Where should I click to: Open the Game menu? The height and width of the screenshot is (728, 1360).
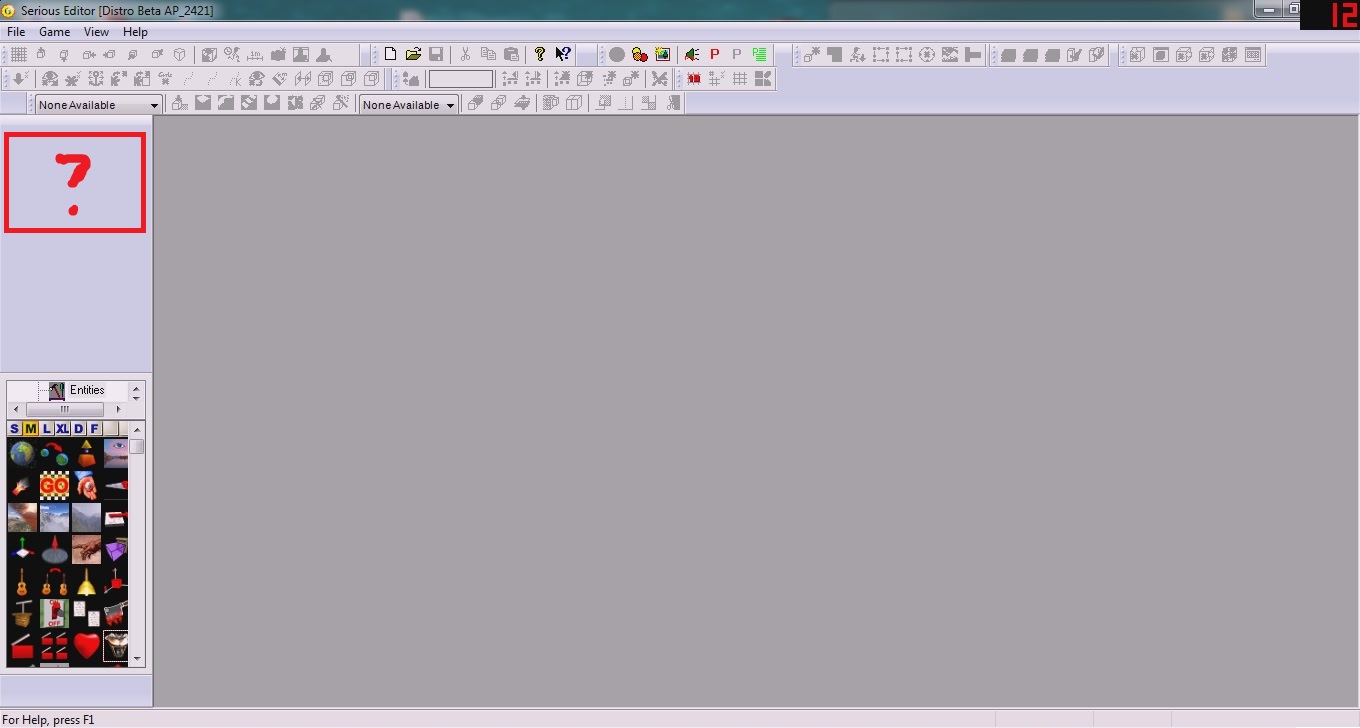tap(54, 32)
